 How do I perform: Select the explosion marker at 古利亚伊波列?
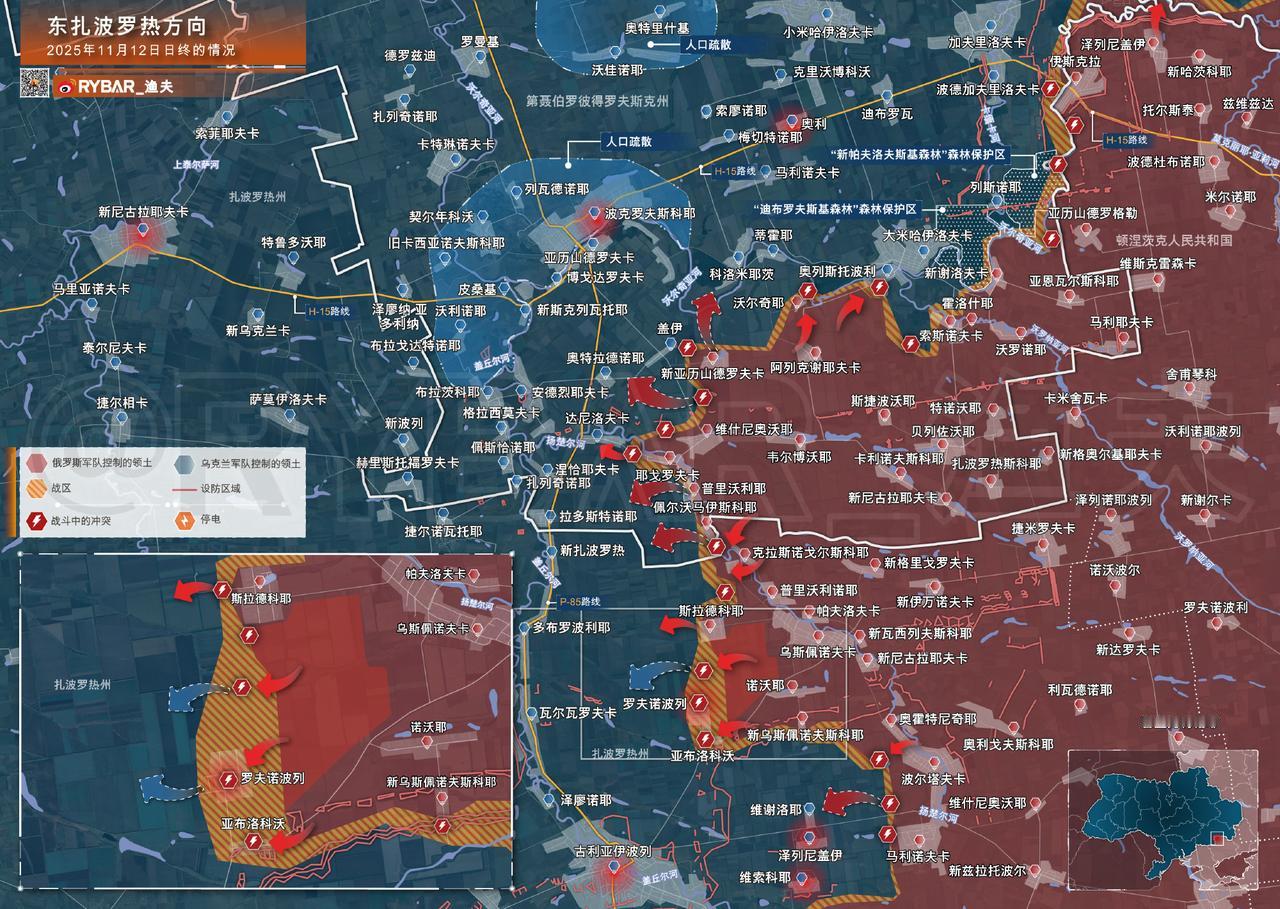click(613, 869)
